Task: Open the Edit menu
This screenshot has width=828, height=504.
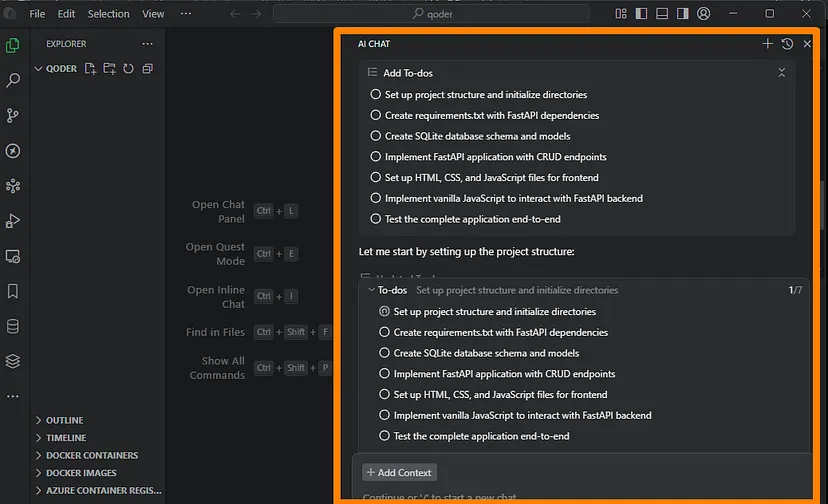Action: point(66,14)
